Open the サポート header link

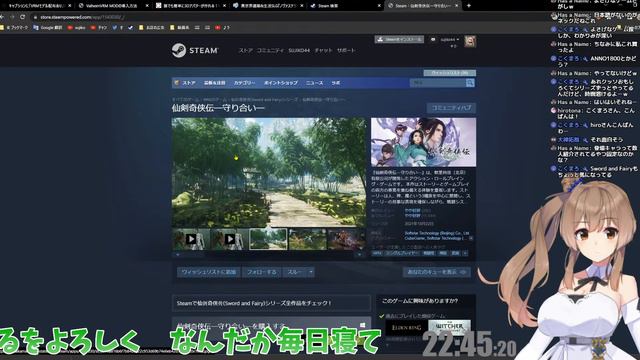coord(346,50)
